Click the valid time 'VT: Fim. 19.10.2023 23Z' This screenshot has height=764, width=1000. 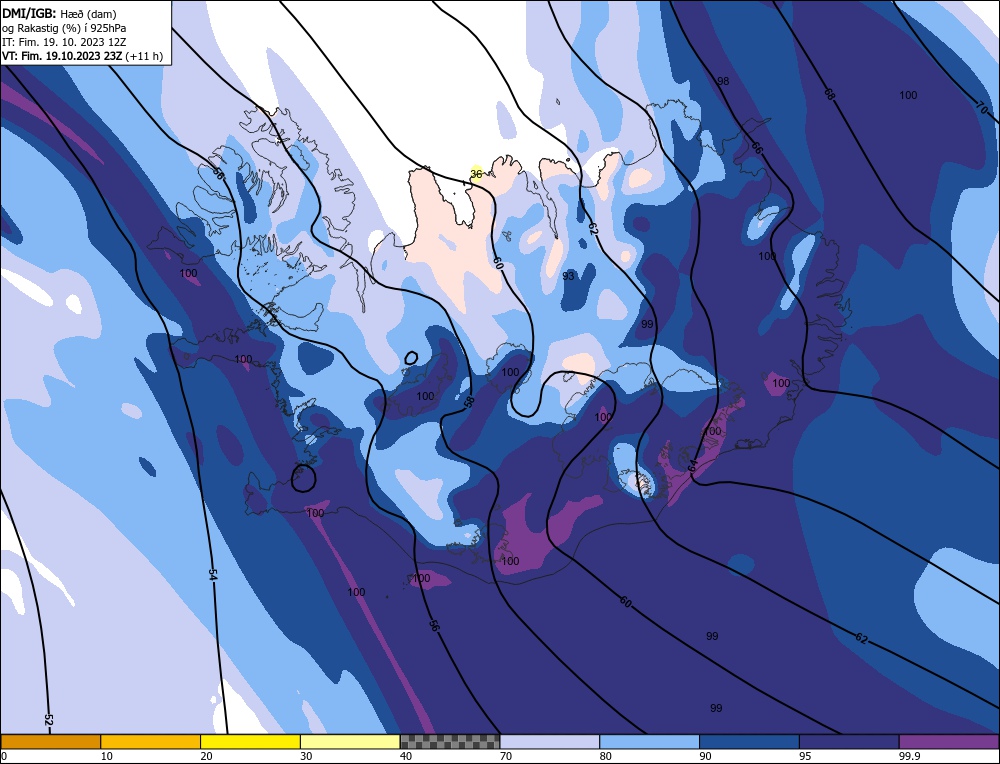pyautogui.click(x=62, y=56)
